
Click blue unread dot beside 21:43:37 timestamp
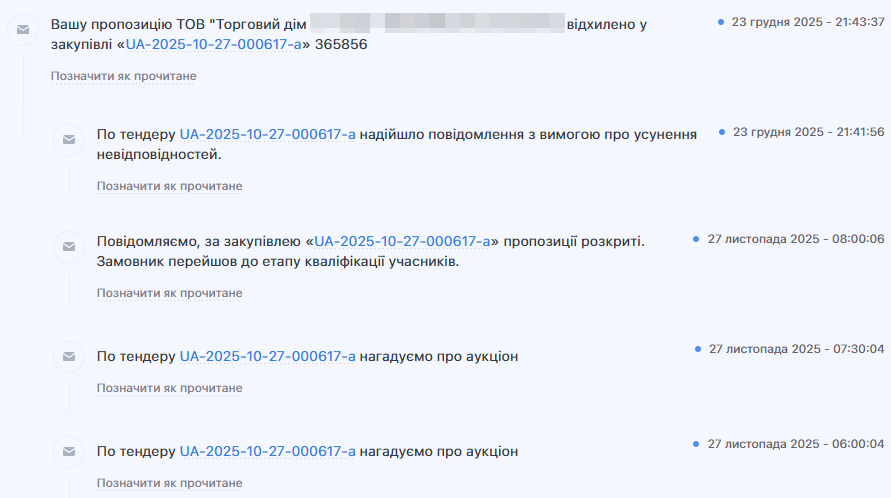pos(721,21)
